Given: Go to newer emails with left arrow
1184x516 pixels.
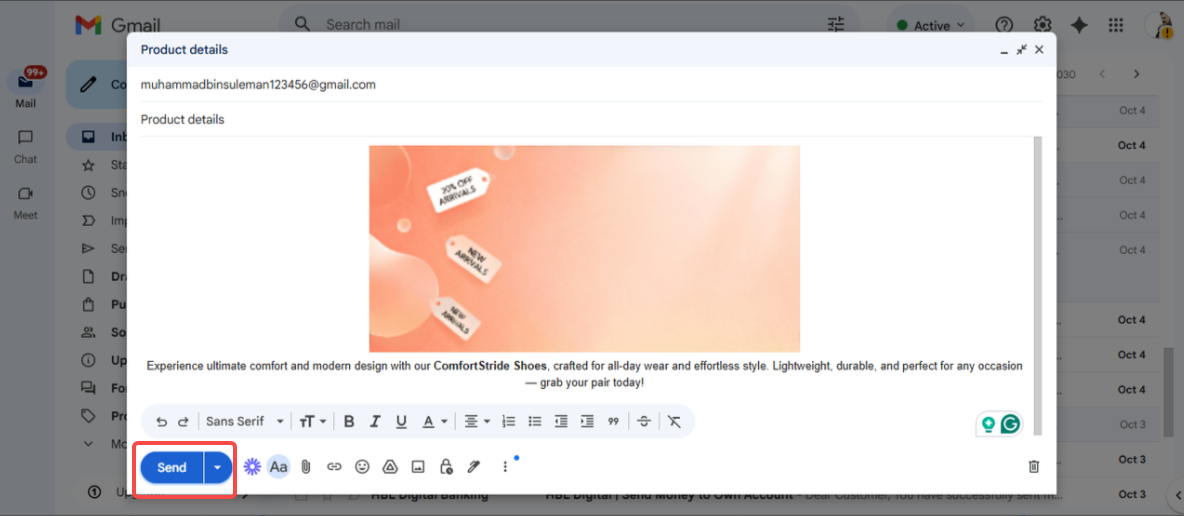Looking at the screenshot, I should click(1103, 74).
